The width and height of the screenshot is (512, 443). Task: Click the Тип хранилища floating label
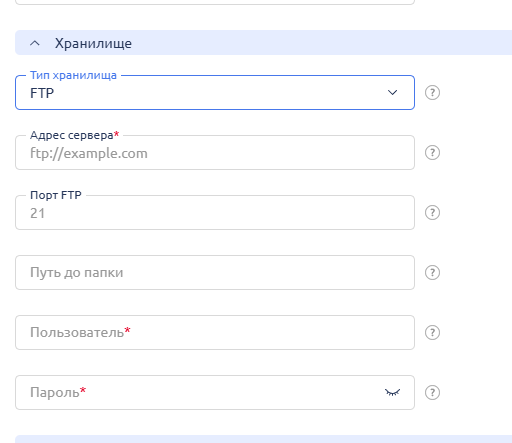click(x=73, y=75)
